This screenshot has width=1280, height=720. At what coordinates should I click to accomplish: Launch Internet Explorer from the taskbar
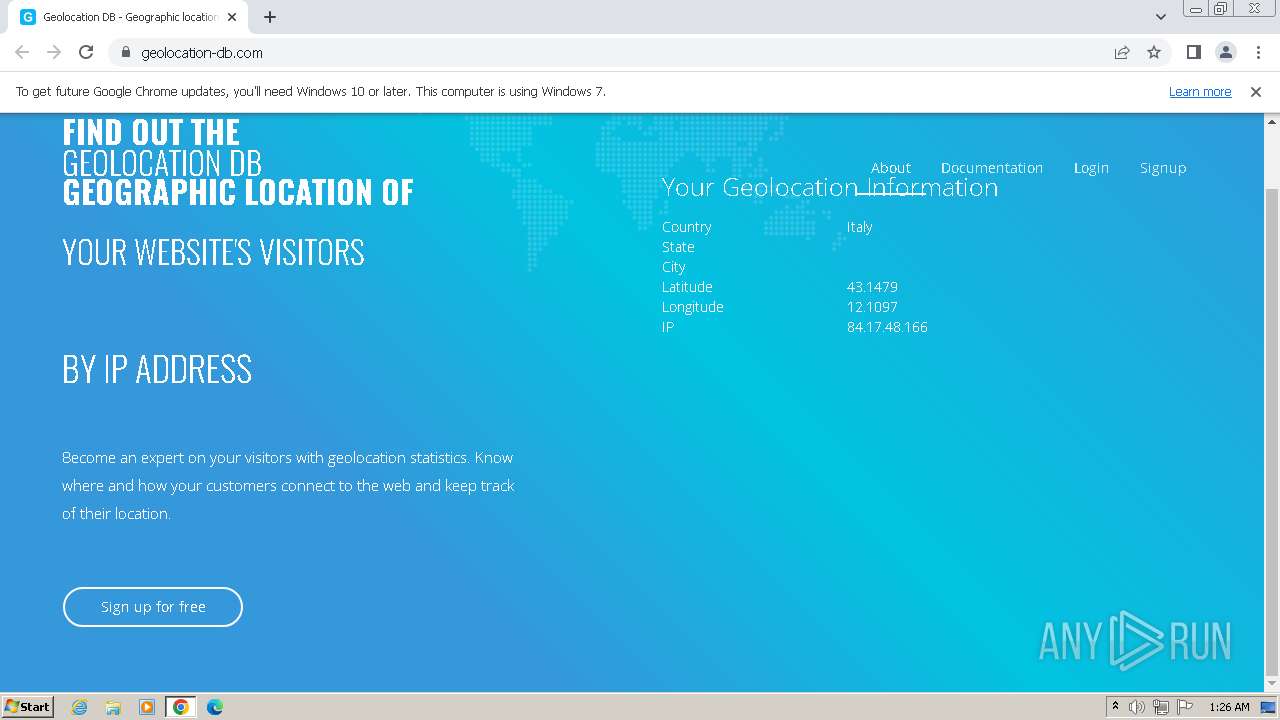point(79,707)
